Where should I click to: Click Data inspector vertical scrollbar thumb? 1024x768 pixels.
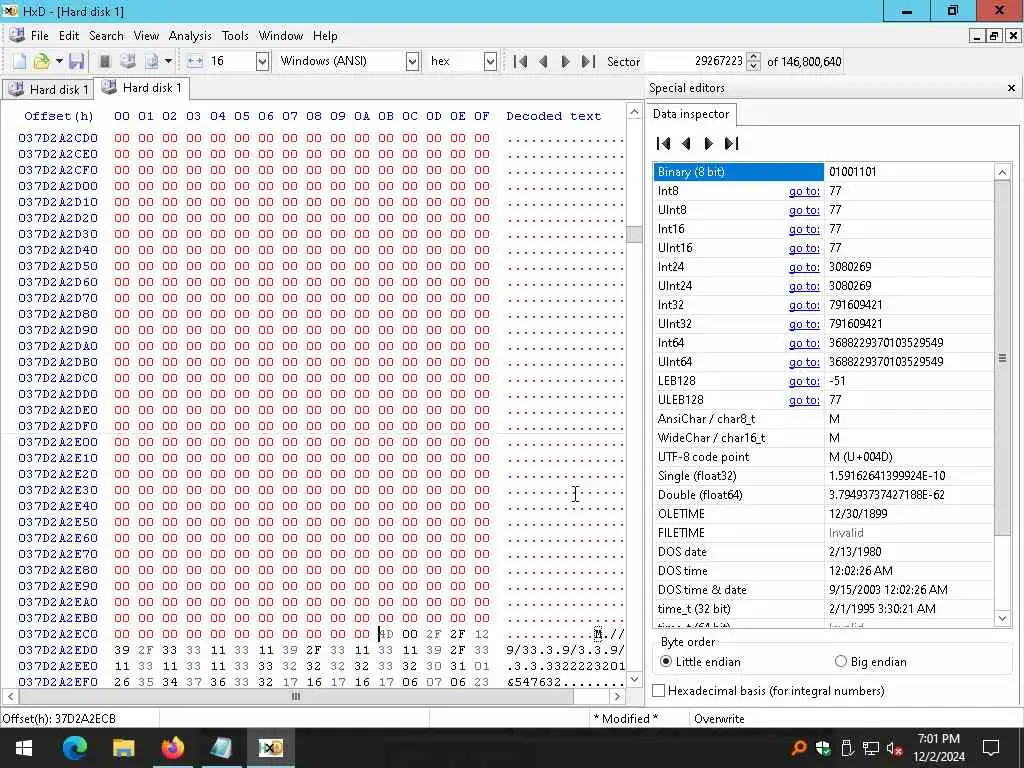pyautogui.click(x=1002, y=358)
